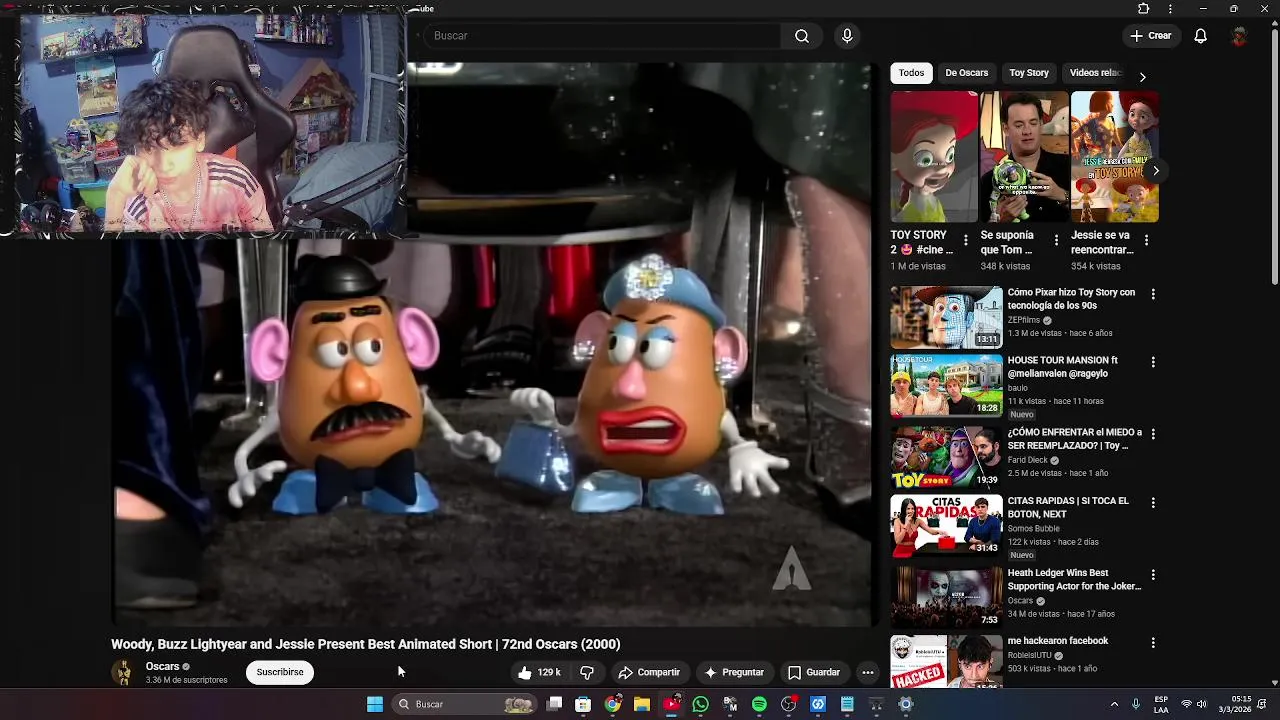Click the ZEPfilms channel name

pos(1024,320)
